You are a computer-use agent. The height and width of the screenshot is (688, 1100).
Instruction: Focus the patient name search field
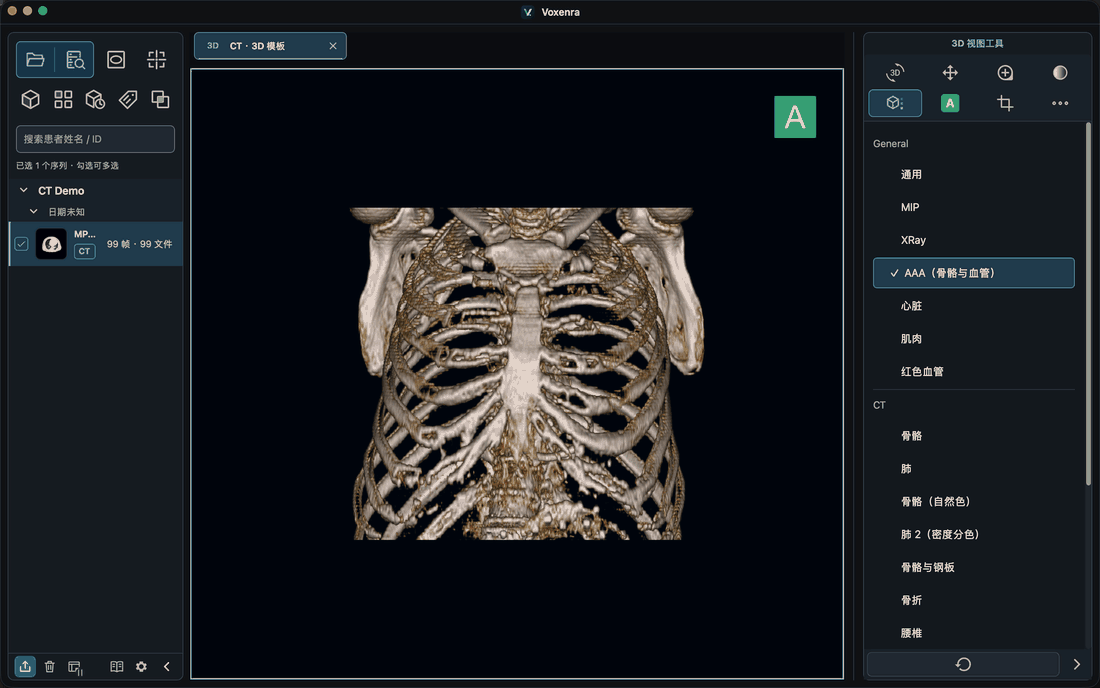pos(95,139)
